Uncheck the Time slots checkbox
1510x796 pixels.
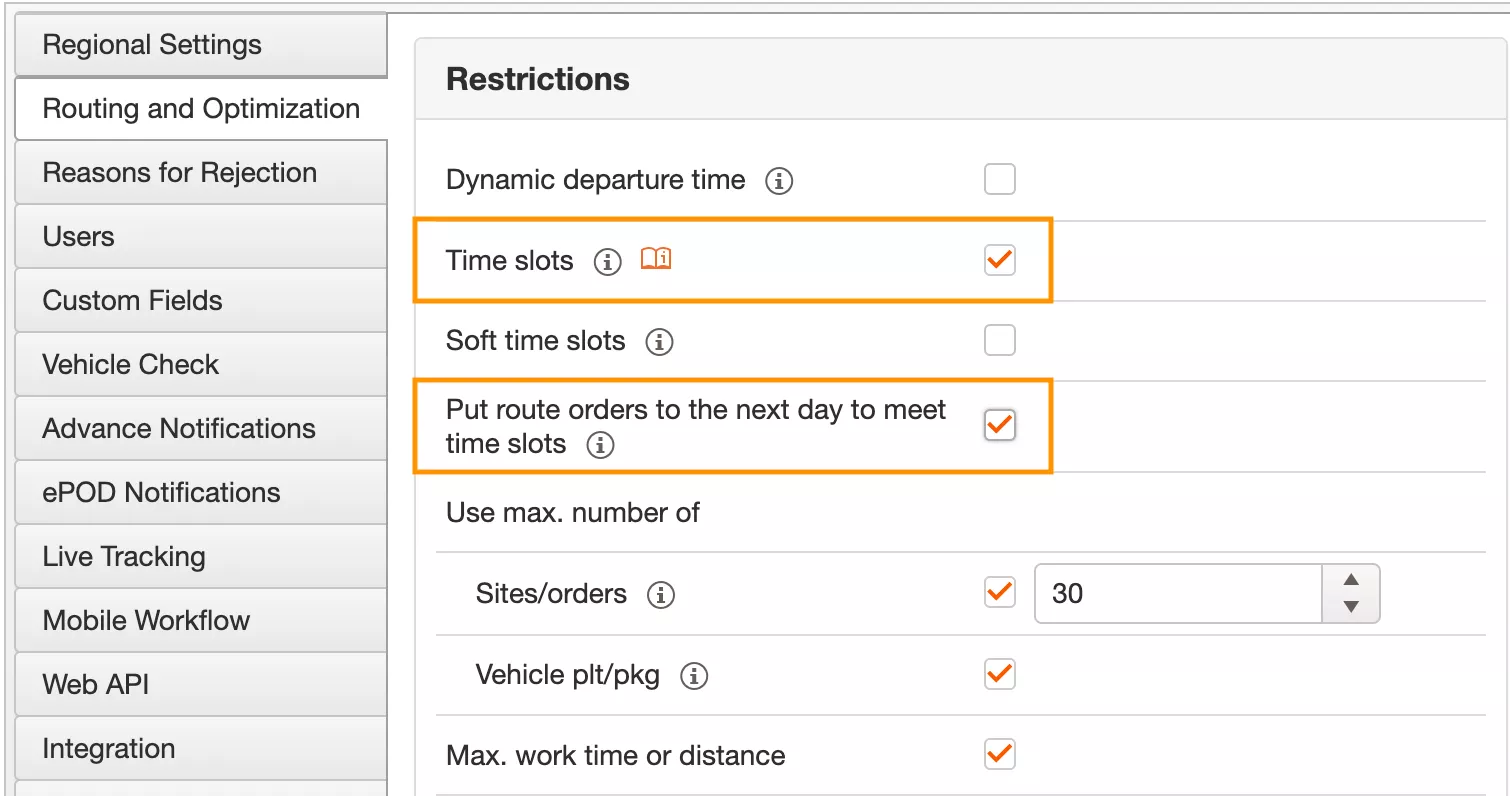coord(999,261)
